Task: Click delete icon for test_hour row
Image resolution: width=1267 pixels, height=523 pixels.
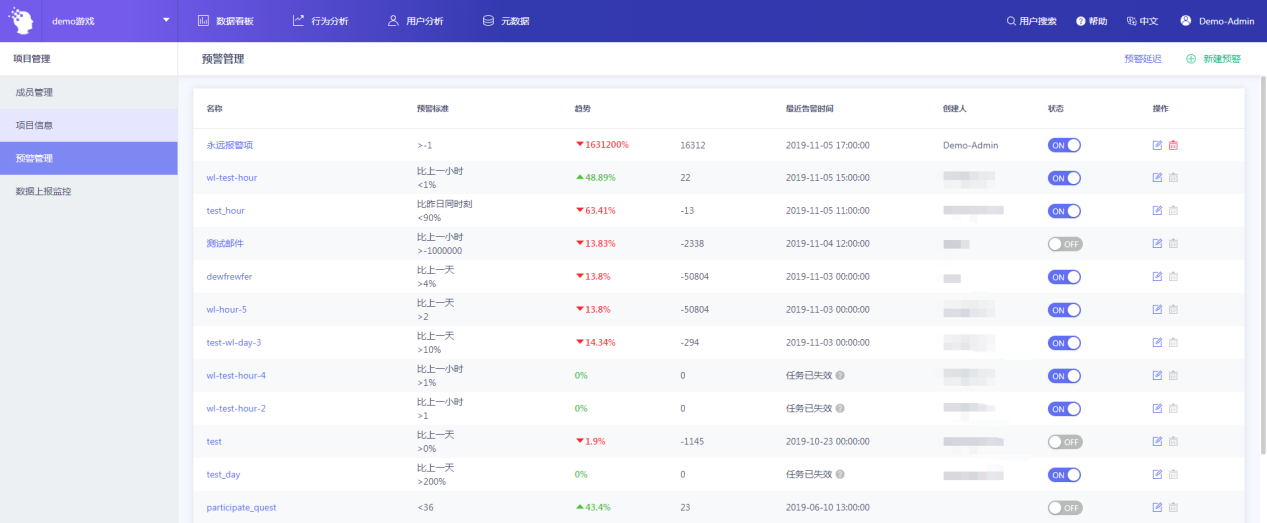Action: coord(1173,211)
